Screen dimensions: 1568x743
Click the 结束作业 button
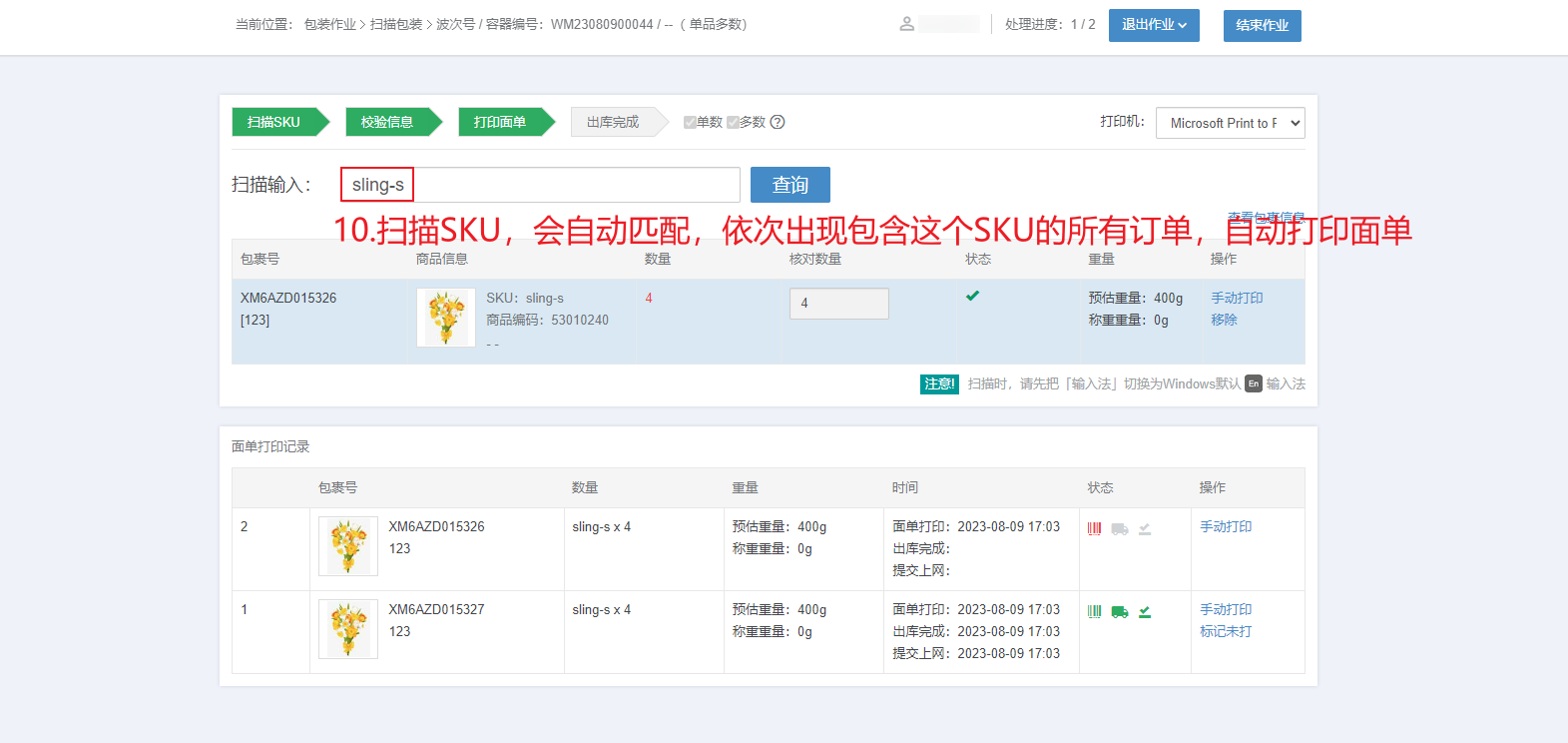coord(1262,25)
